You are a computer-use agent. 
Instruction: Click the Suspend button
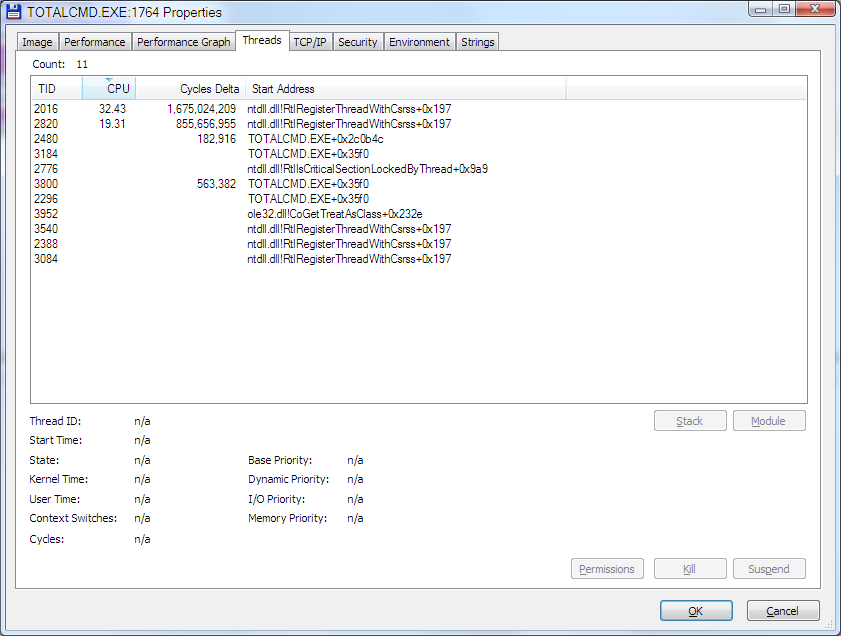(x=769, y=569)
